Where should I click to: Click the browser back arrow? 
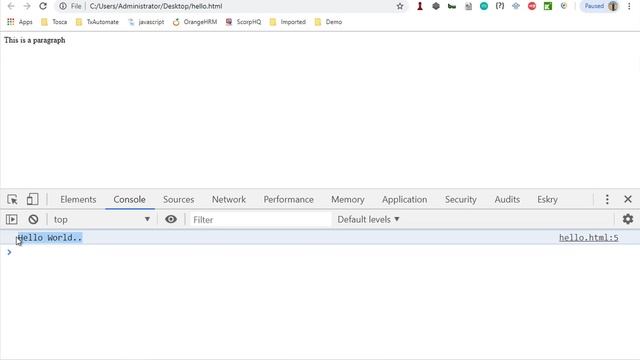click(11, 6)
